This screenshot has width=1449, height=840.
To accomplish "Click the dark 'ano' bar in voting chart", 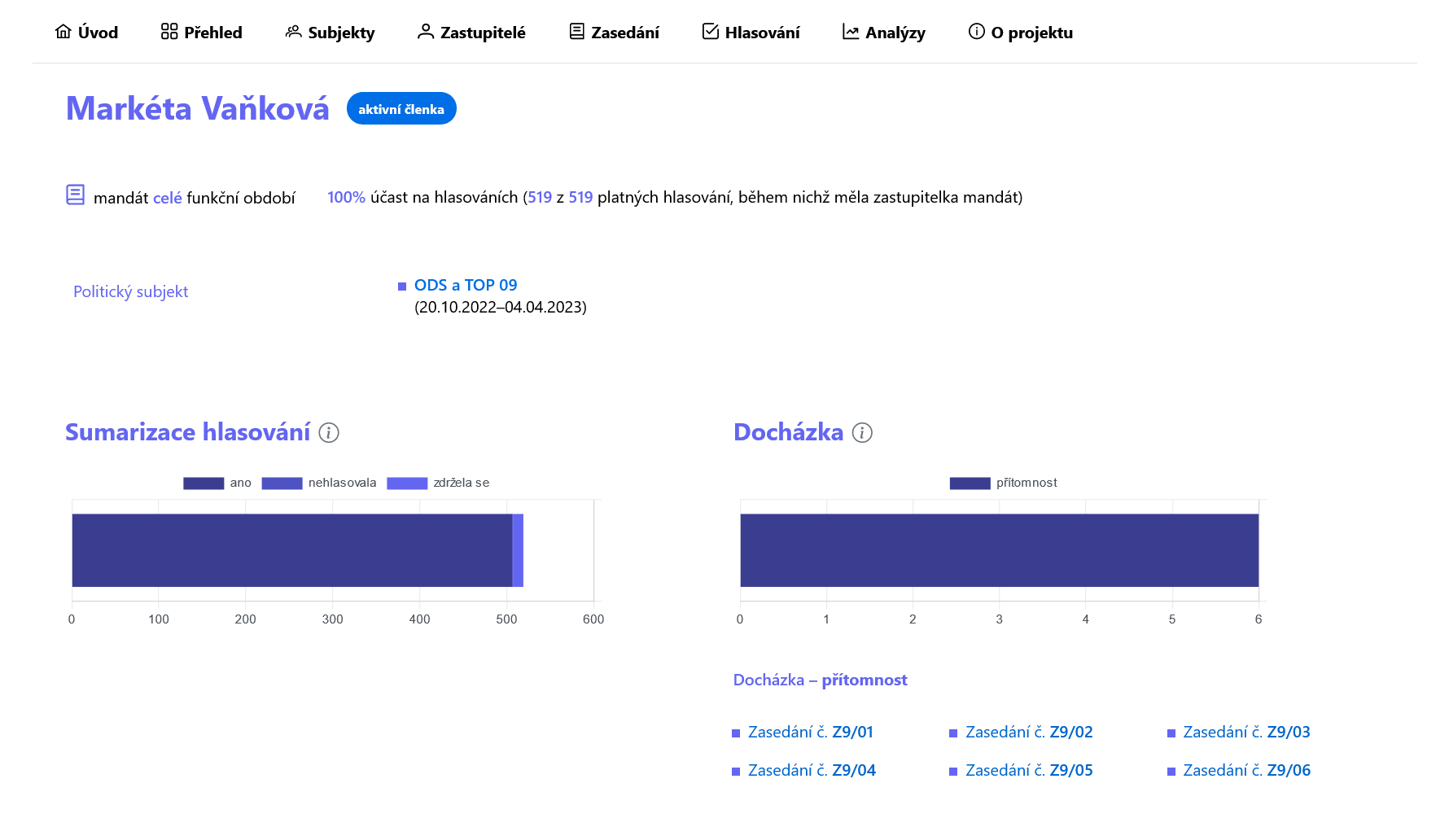I will click(x=292, y=550).
